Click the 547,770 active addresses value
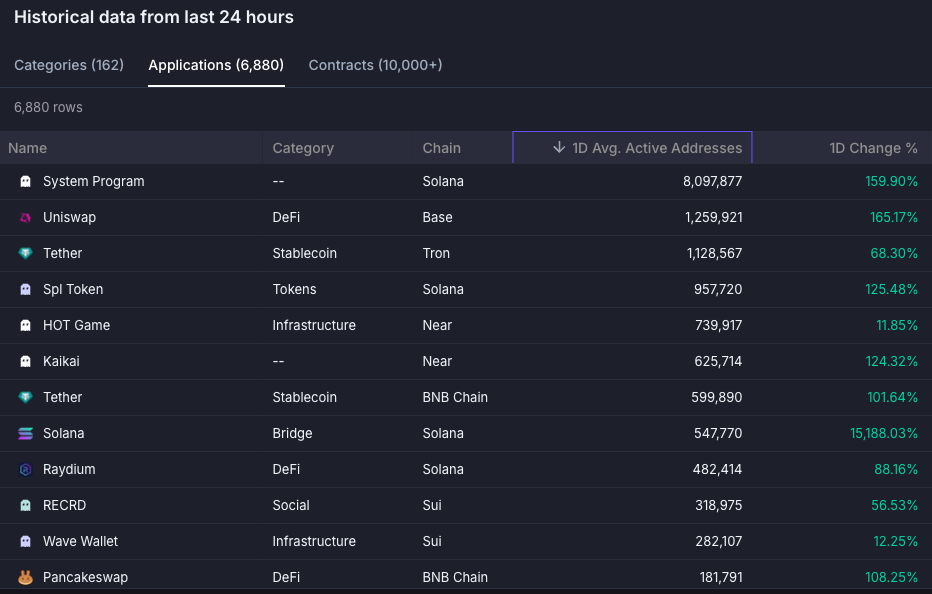932x594 pixels. (718, 433)
